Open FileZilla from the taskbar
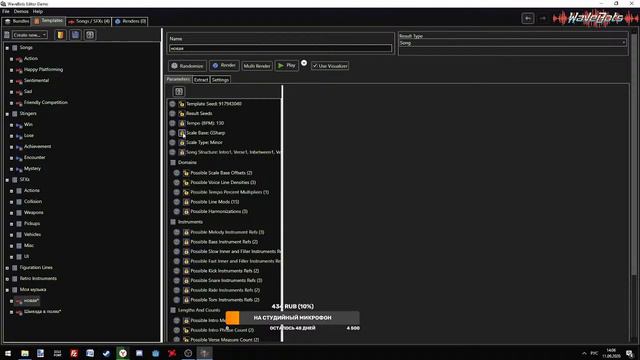Image resolution: width=640 pixels, height=360 pixels. pyautogui.click(x=74, y=353)
